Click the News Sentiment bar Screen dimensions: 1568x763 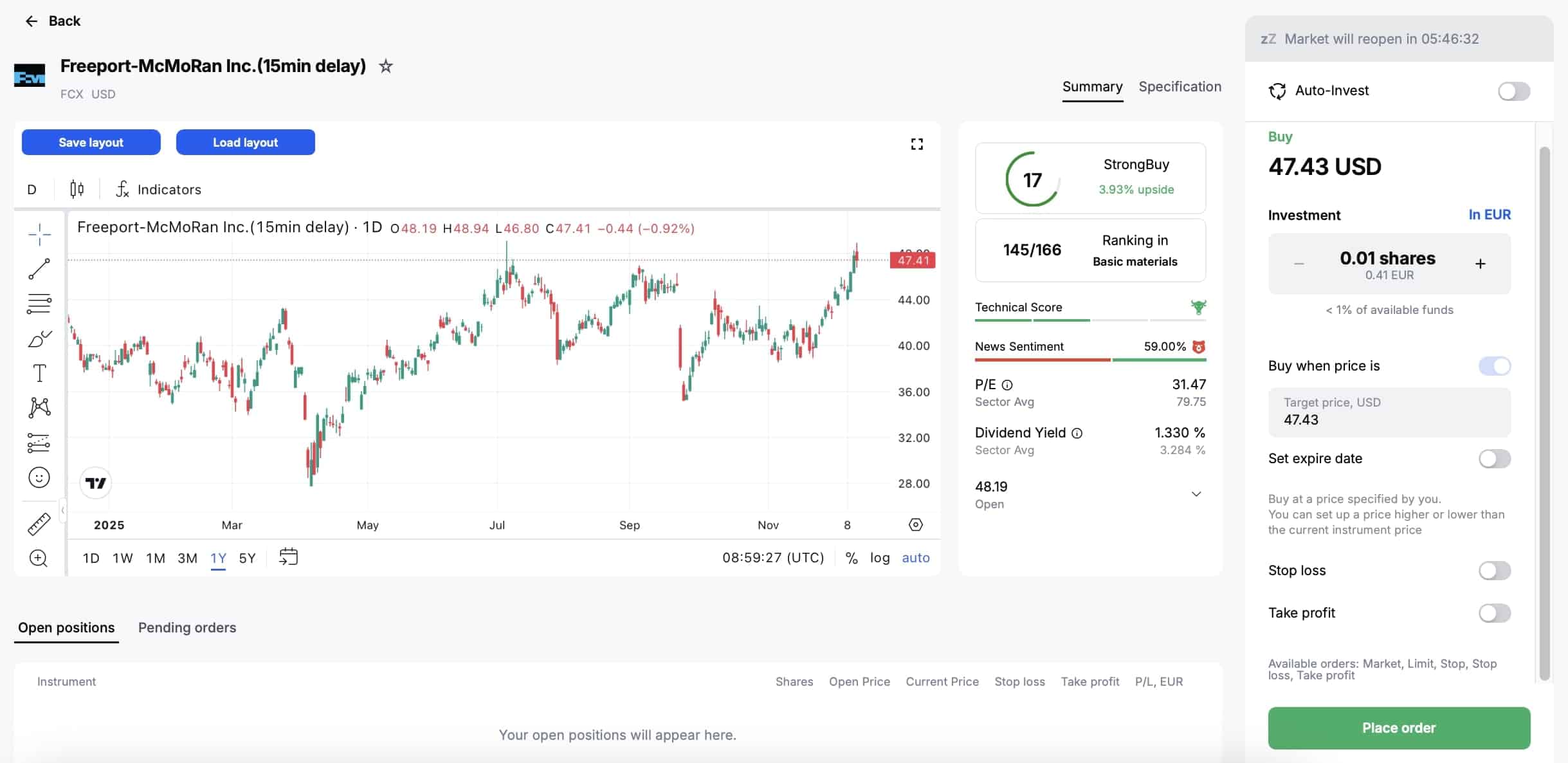(1090, 360)
